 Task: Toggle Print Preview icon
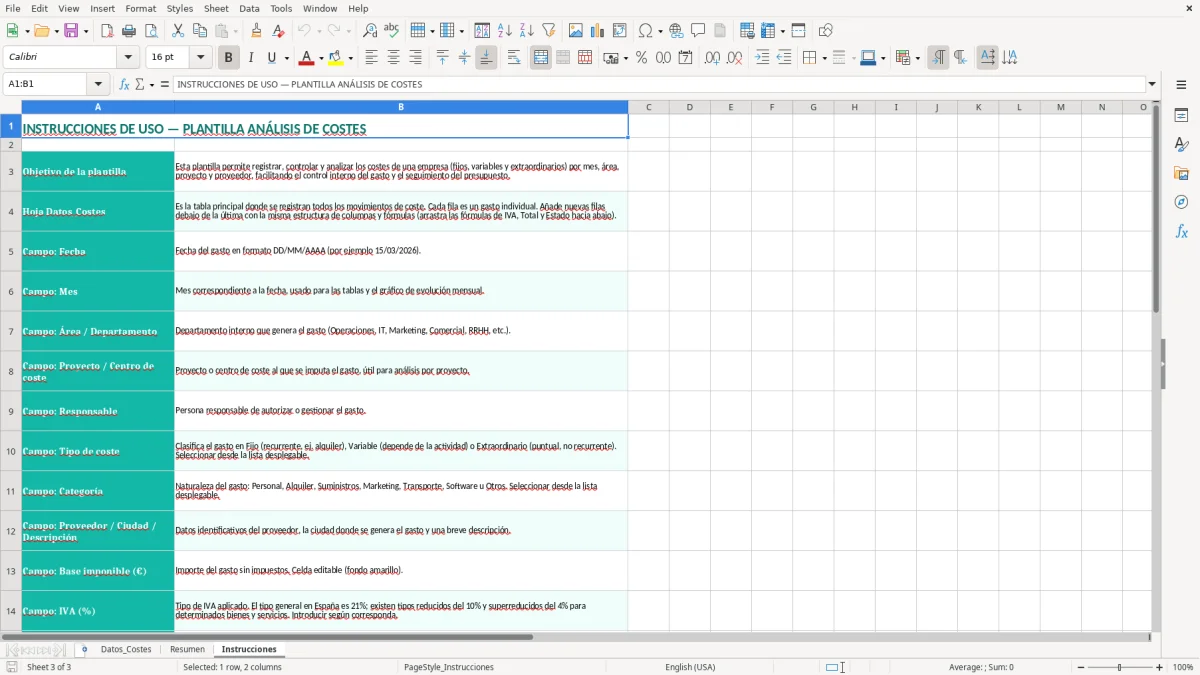(x=151, y=31)
